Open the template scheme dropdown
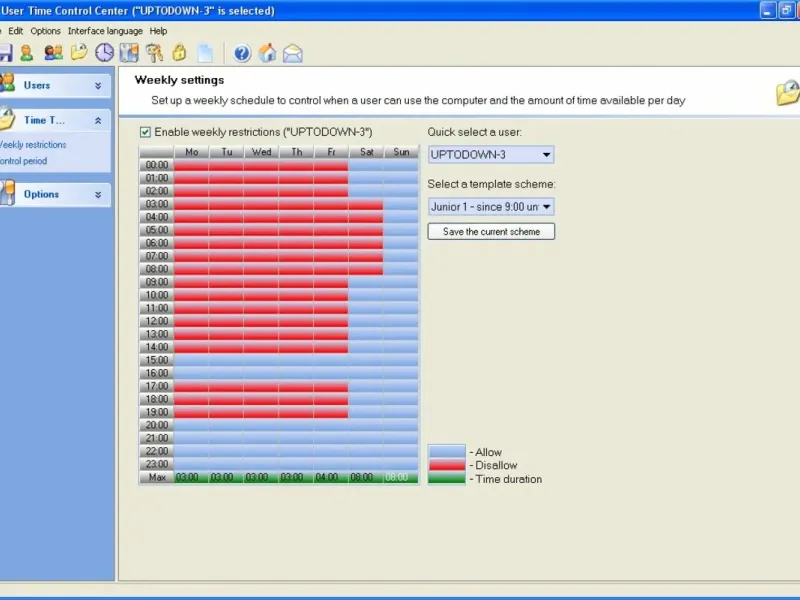 click(x=491, y=207)
